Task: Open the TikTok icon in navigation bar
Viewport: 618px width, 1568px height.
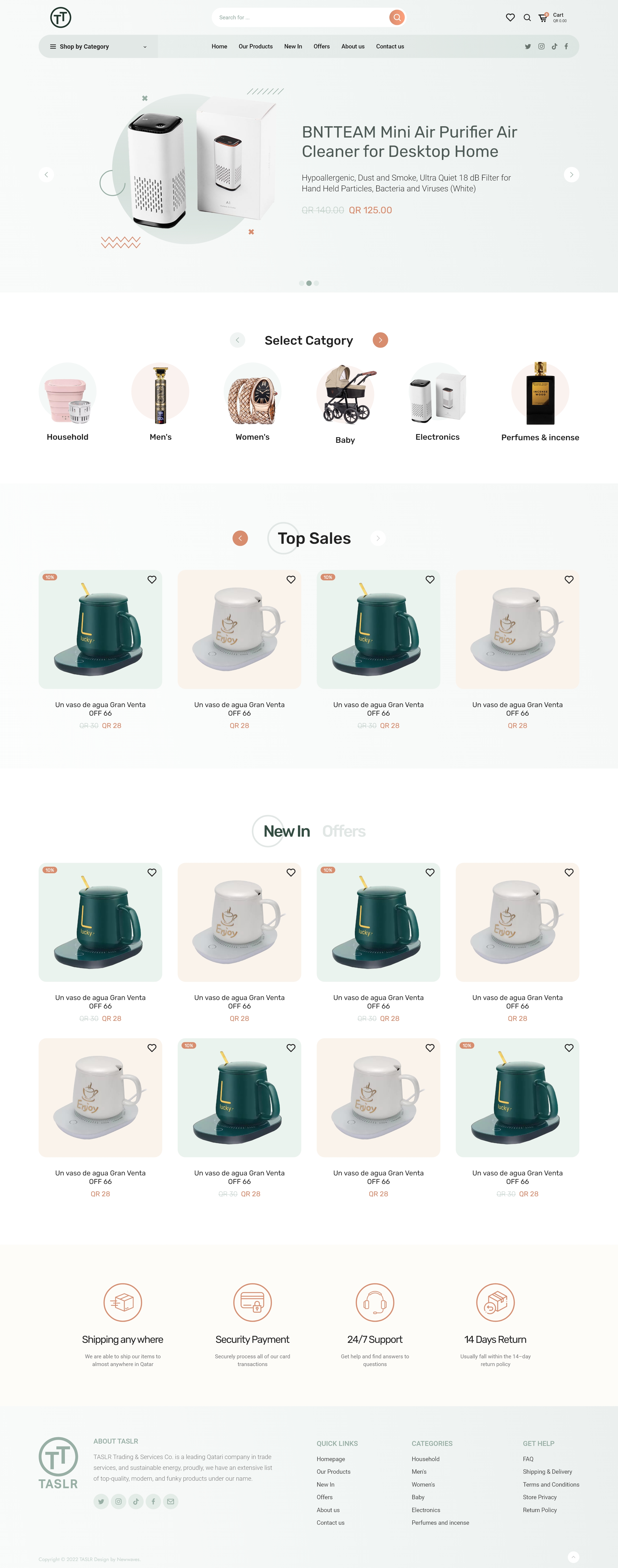Action: [x=554, y=46]
